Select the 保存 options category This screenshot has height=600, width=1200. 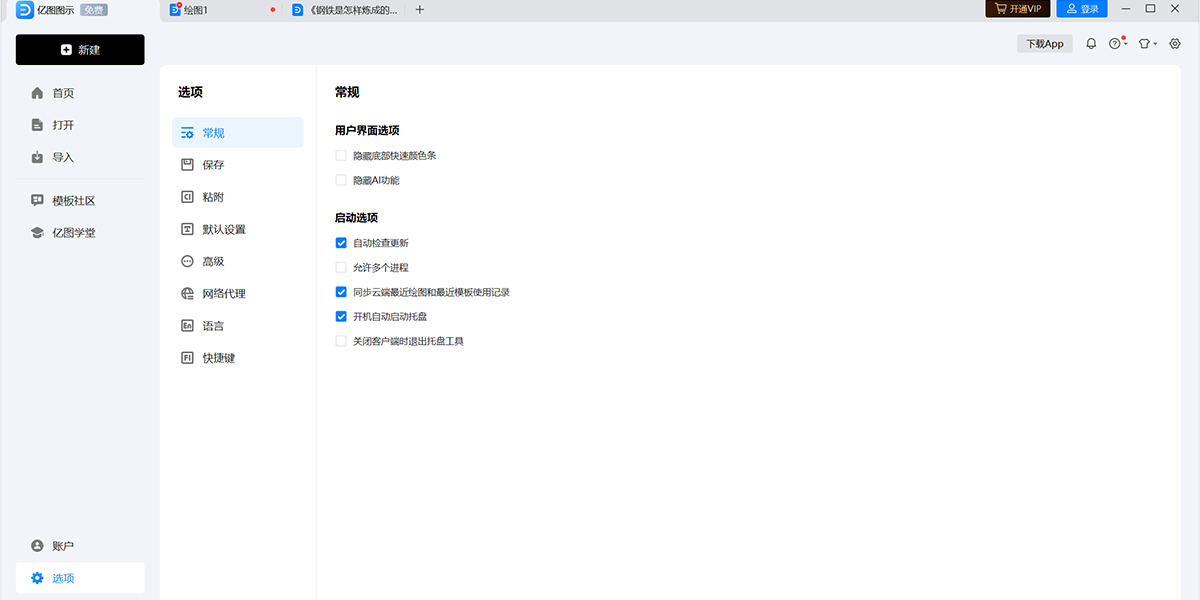tap(213, 165)
